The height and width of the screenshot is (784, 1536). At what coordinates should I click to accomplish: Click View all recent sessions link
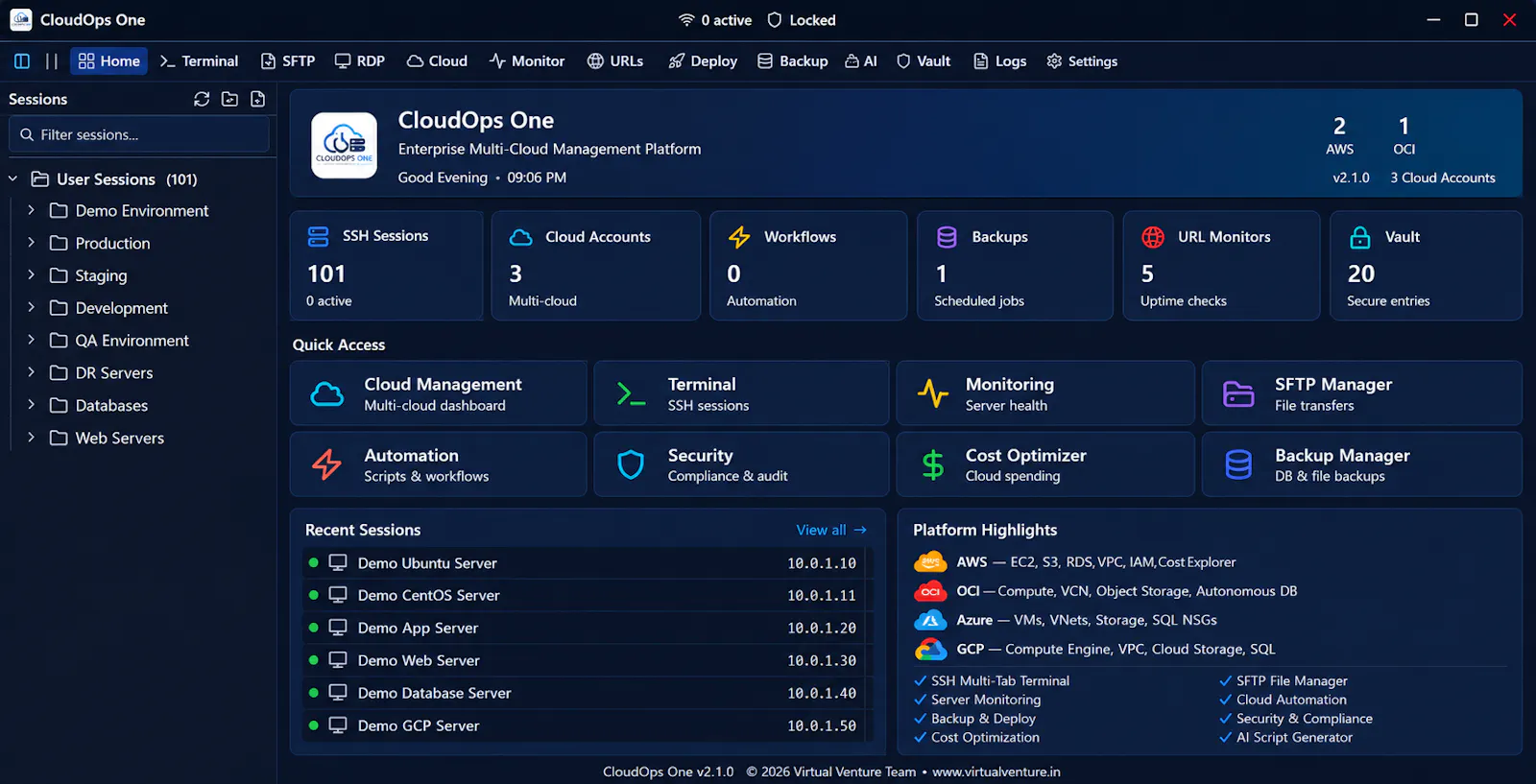coord(831,530)
